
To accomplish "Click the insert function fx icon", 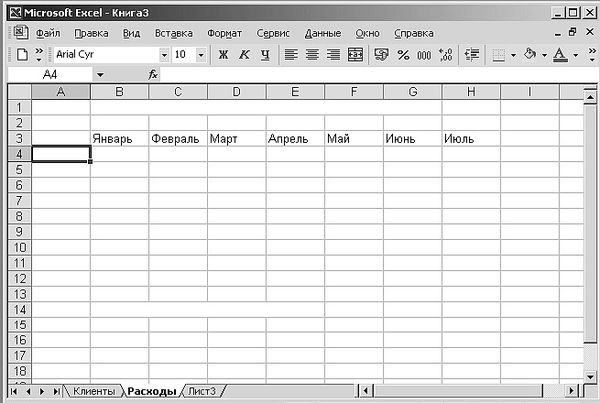I will [153, 75].
